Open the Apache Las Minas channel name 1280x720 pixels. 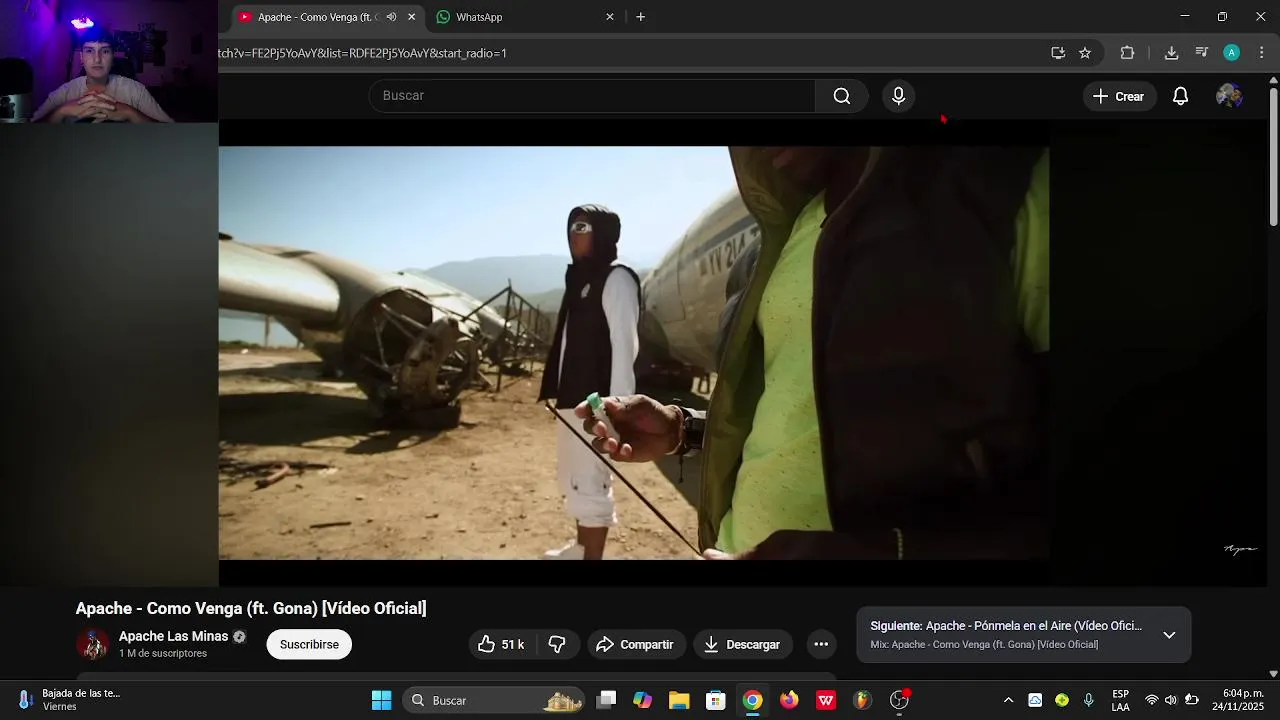pyautogui.click(x=174, y=636)
